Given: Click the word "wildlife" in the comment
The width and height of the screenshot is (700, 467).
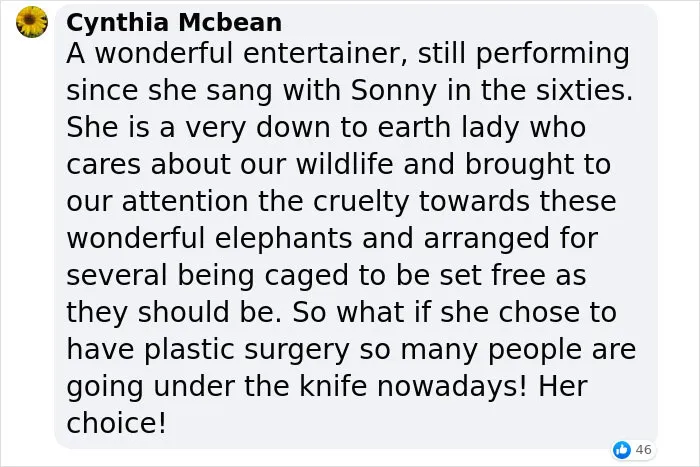Looking at the screenshot, I should point(345,164).
